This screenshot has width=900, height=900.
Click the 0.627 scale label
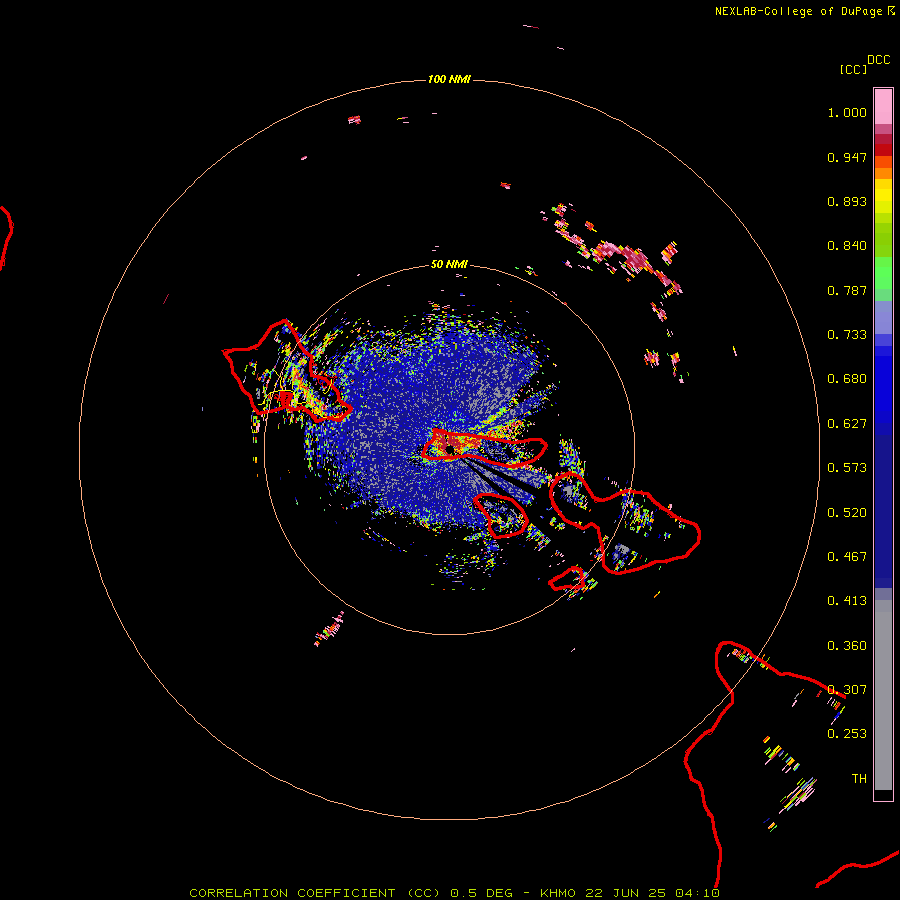coord(847,424)
